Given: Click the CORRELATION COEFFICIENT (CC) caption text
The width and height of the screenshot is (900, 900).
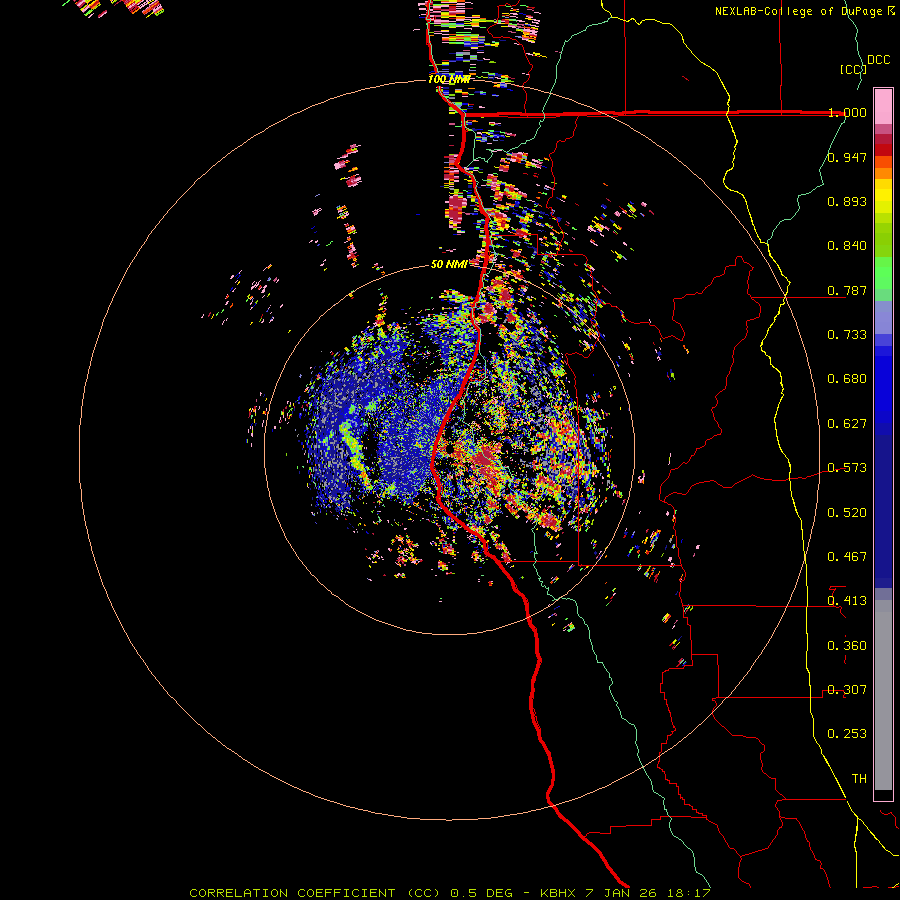Looking at the screenshot, I should (315, 893).
